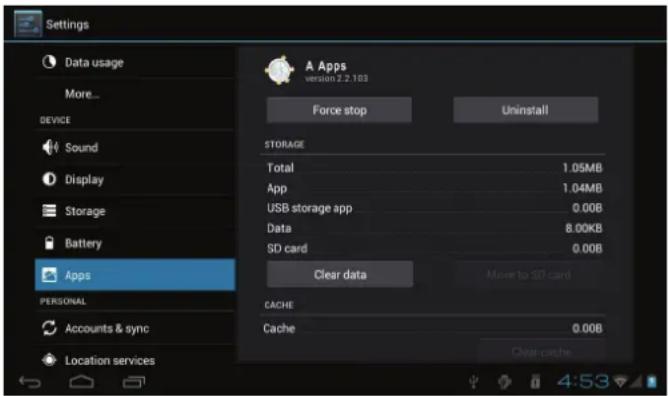Click the Cache 0.00B row
668x396 pixels.
click(x=433, y=328)
